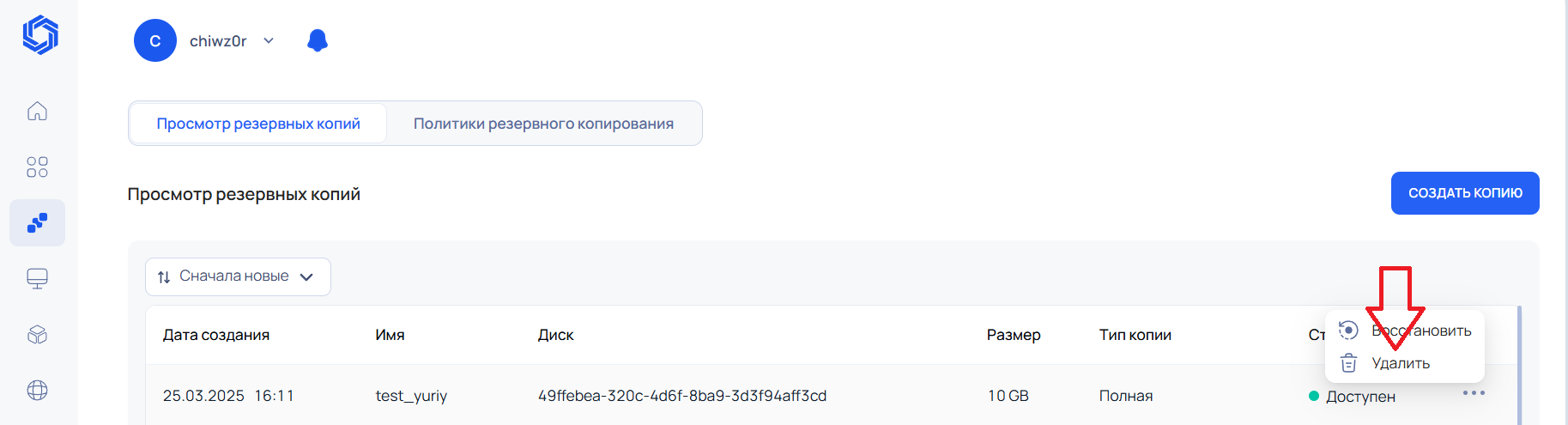The width and height of the screenshot is (1568, 425).
Task: Switch to 'Просмотр резервных копий' tab
Action: tap(258, 124)
